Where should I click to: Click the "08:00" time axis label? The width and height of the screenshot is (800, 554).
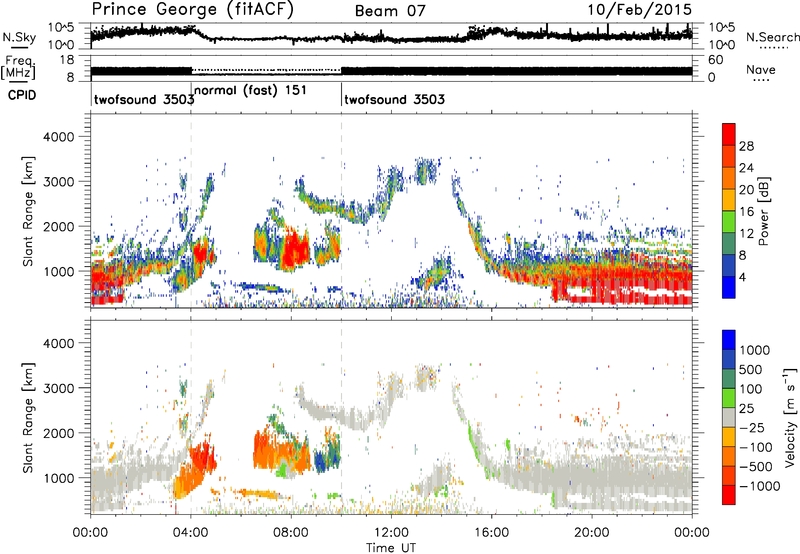point(291,533)
